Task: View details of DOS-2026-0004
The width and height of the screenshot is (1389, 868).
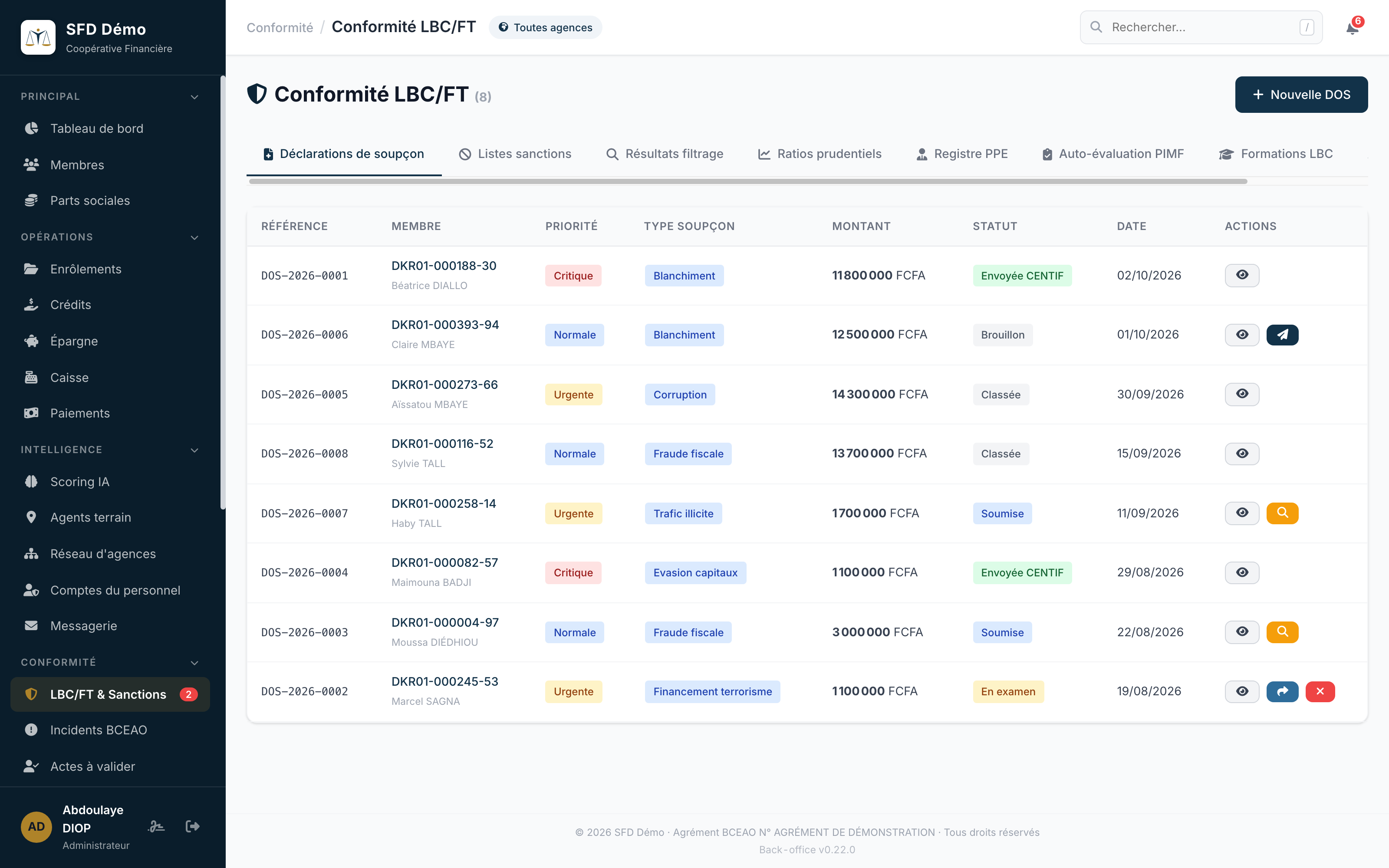Action: click(1242, 572)
